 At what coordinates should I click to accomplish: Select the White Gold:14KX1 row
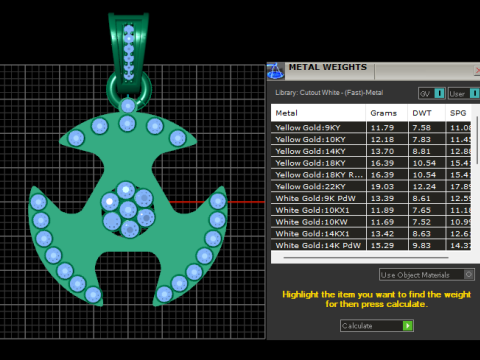(x=371, y=234)
